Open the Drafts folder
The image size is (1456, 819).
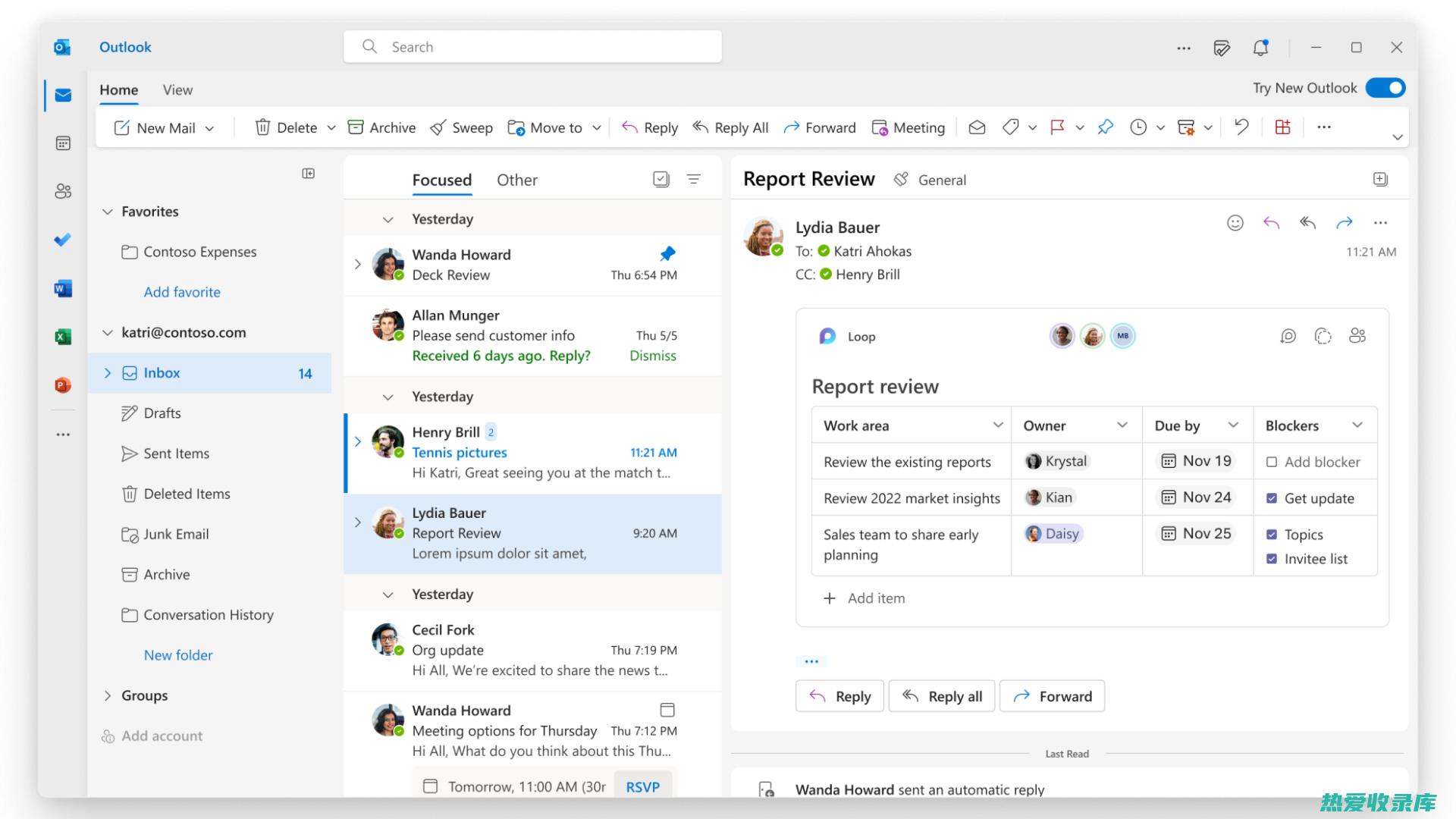[162, 413]
